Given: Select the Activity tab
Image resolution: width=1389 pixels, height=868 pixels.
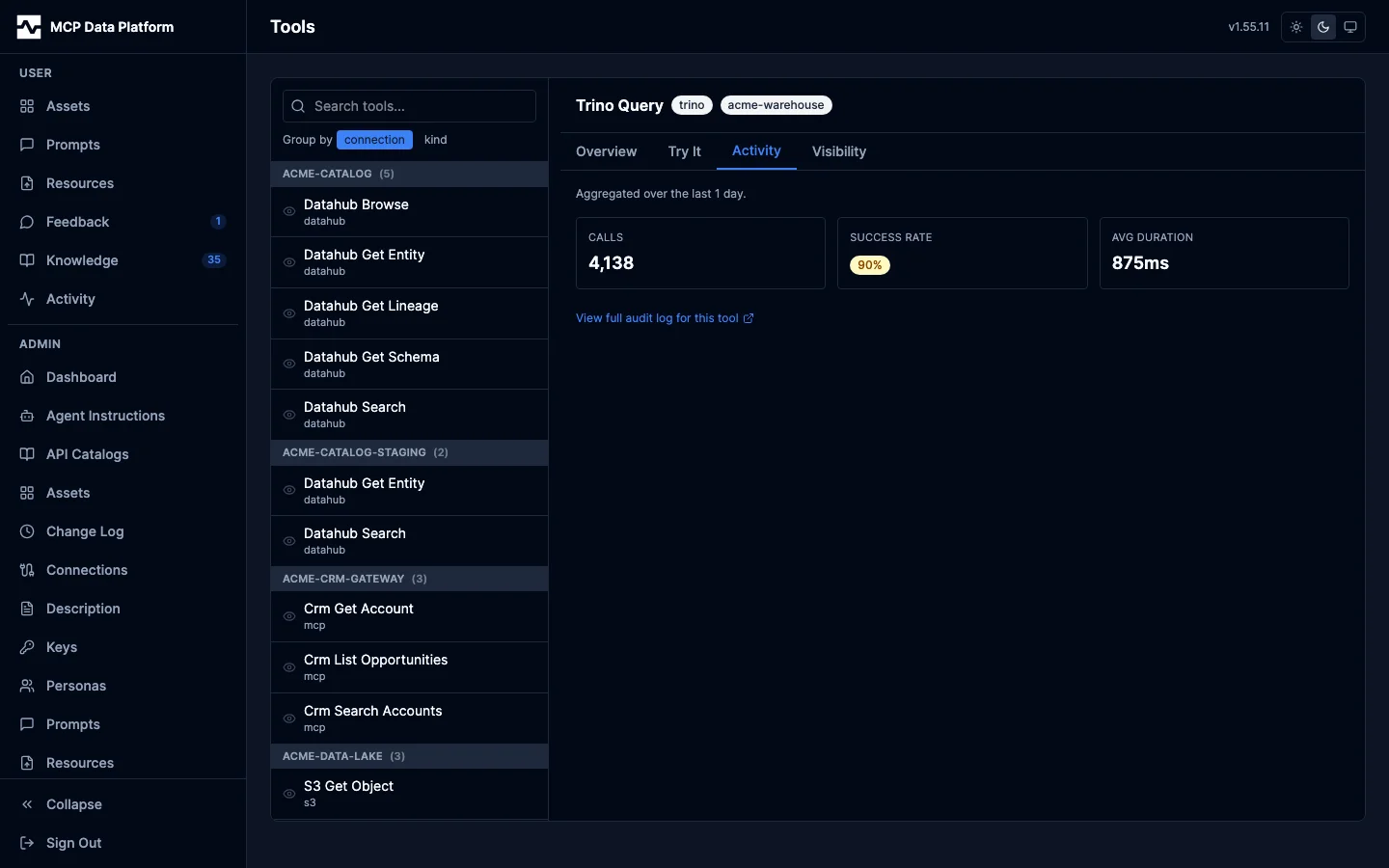Looking at the screenshot, I should [x=756, y=151].
